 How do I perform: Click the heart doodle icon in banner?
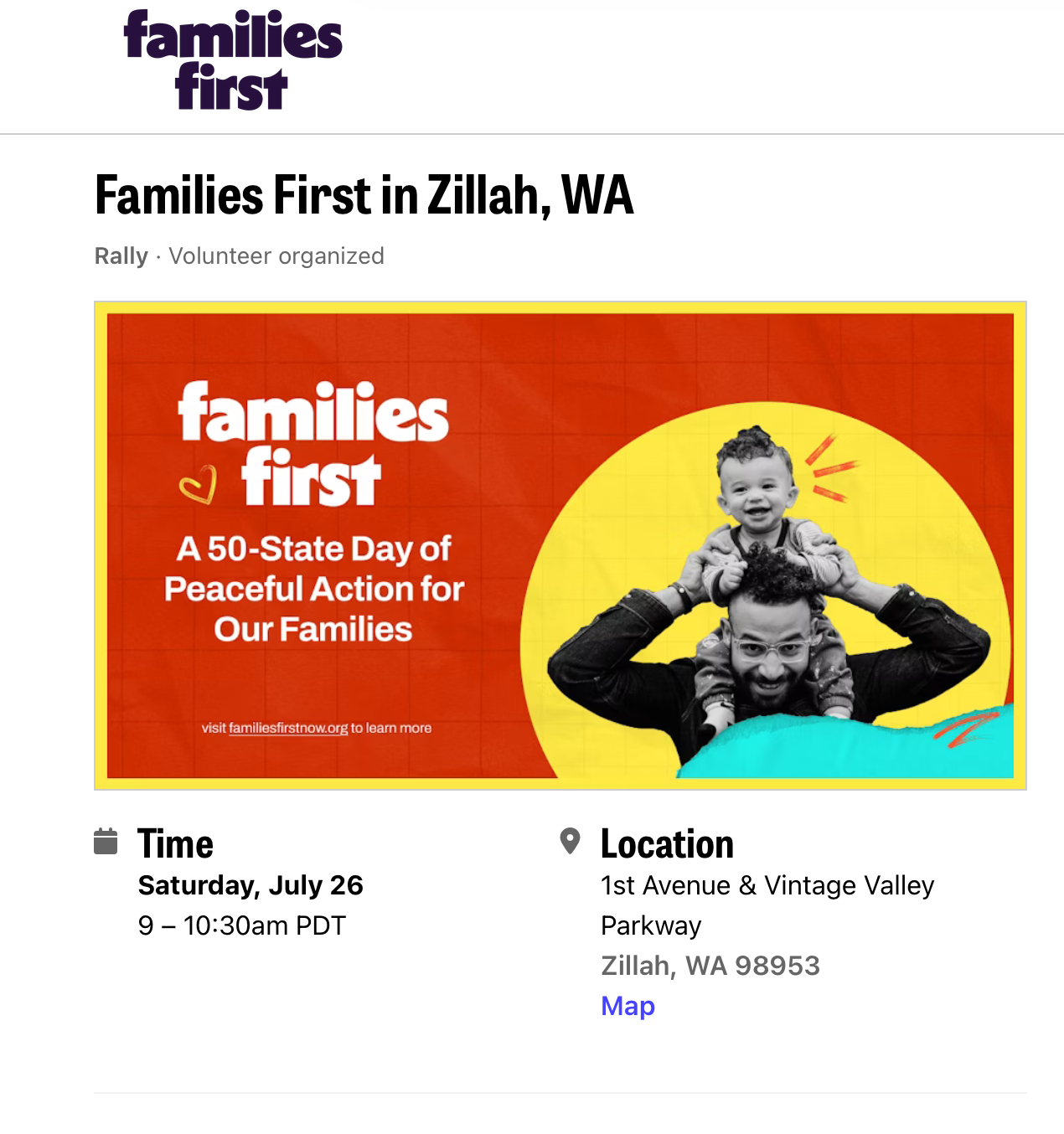[199, 485]
